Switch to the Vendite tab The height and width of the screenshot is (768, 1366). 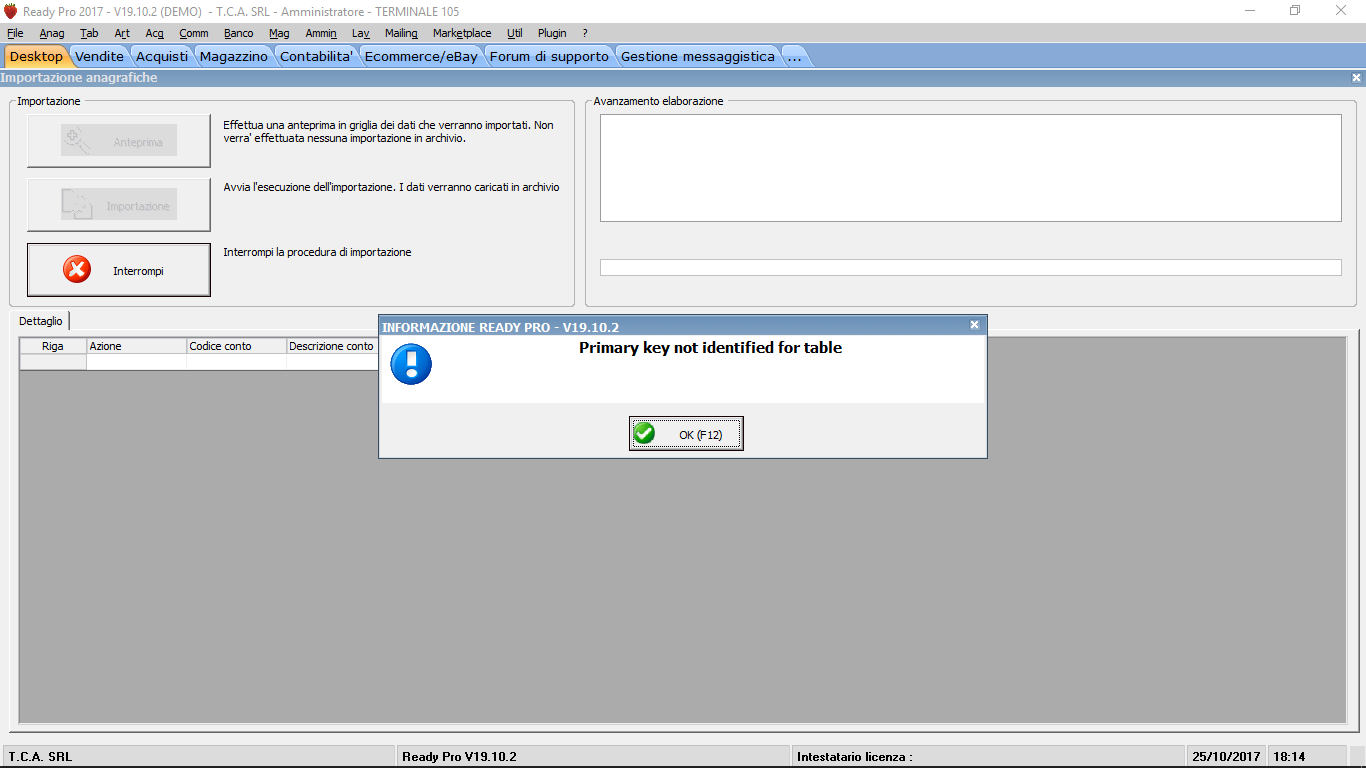pyautogui.click(x=100, y=56)
